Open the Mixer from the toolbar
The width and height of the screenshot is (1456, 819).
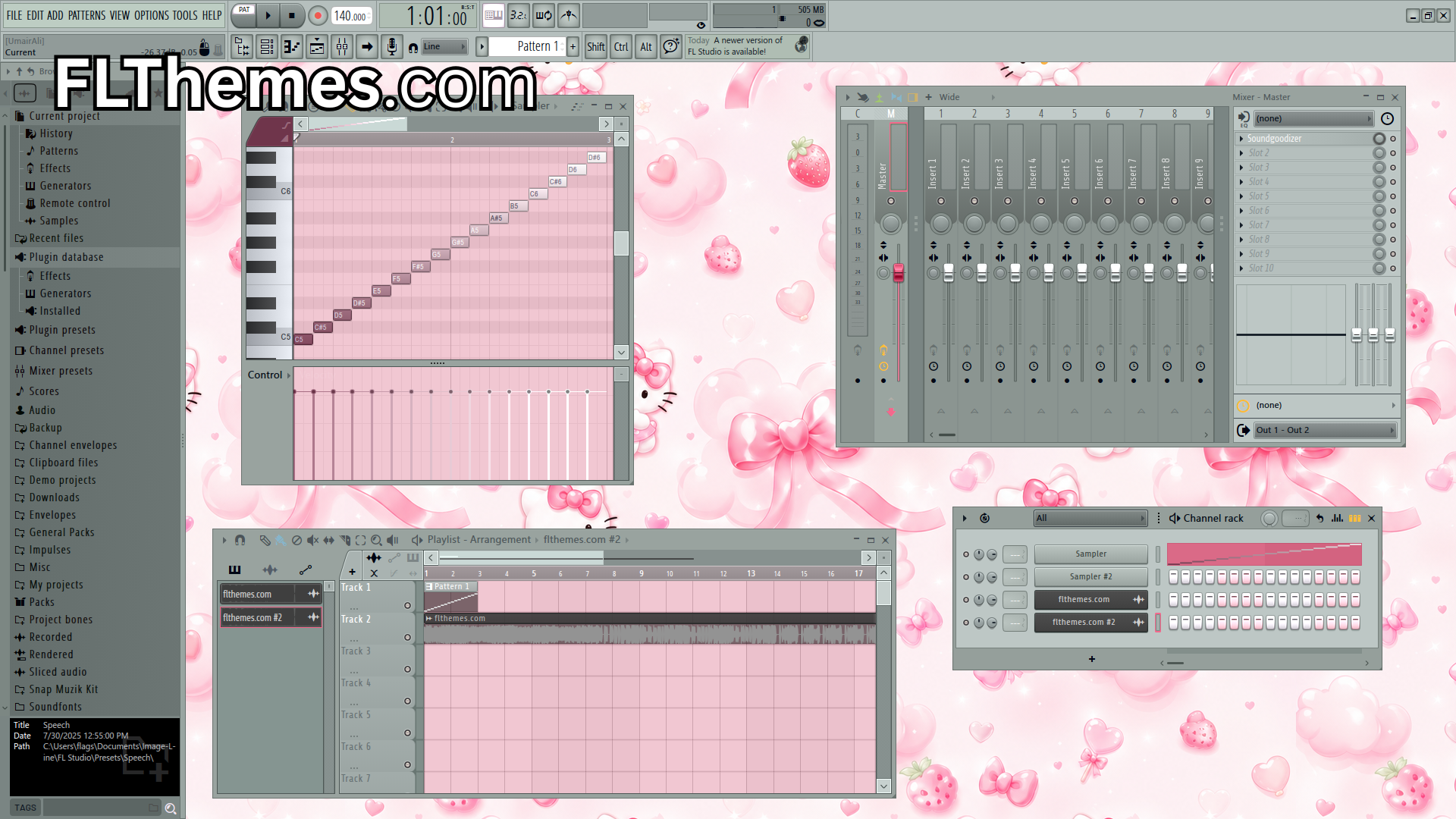click(x=342, y=47)
